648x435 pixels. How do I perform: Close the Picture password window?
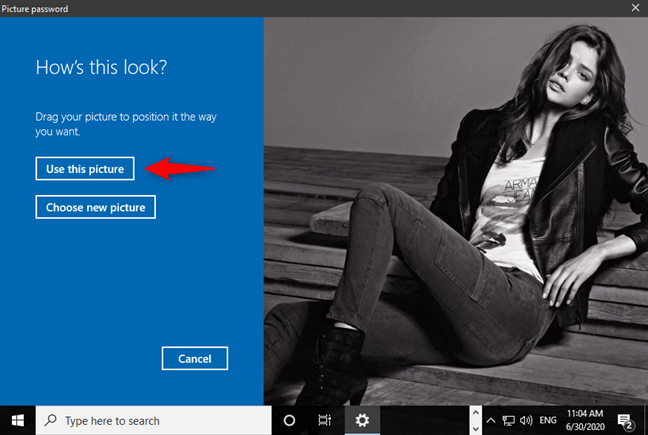635,8
